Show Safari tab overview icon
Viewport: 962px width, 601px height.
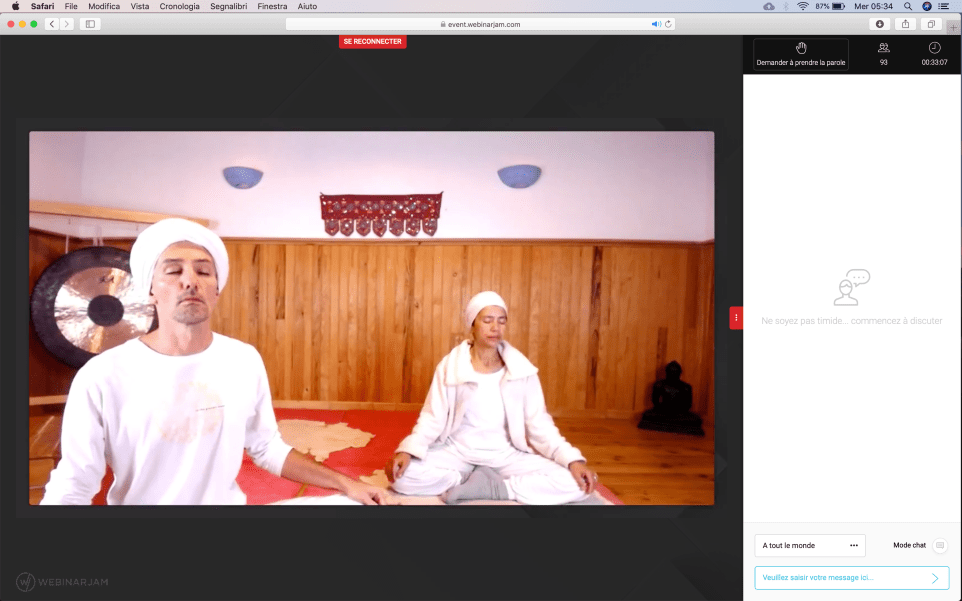[931, 24]
